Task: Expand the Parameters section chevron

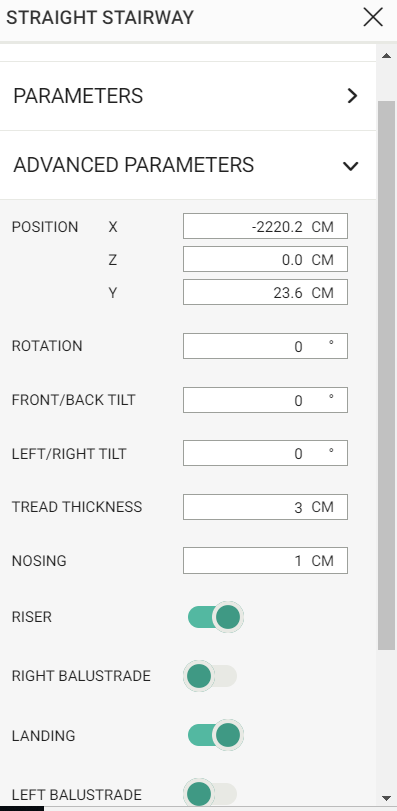Action: point(353,96)
